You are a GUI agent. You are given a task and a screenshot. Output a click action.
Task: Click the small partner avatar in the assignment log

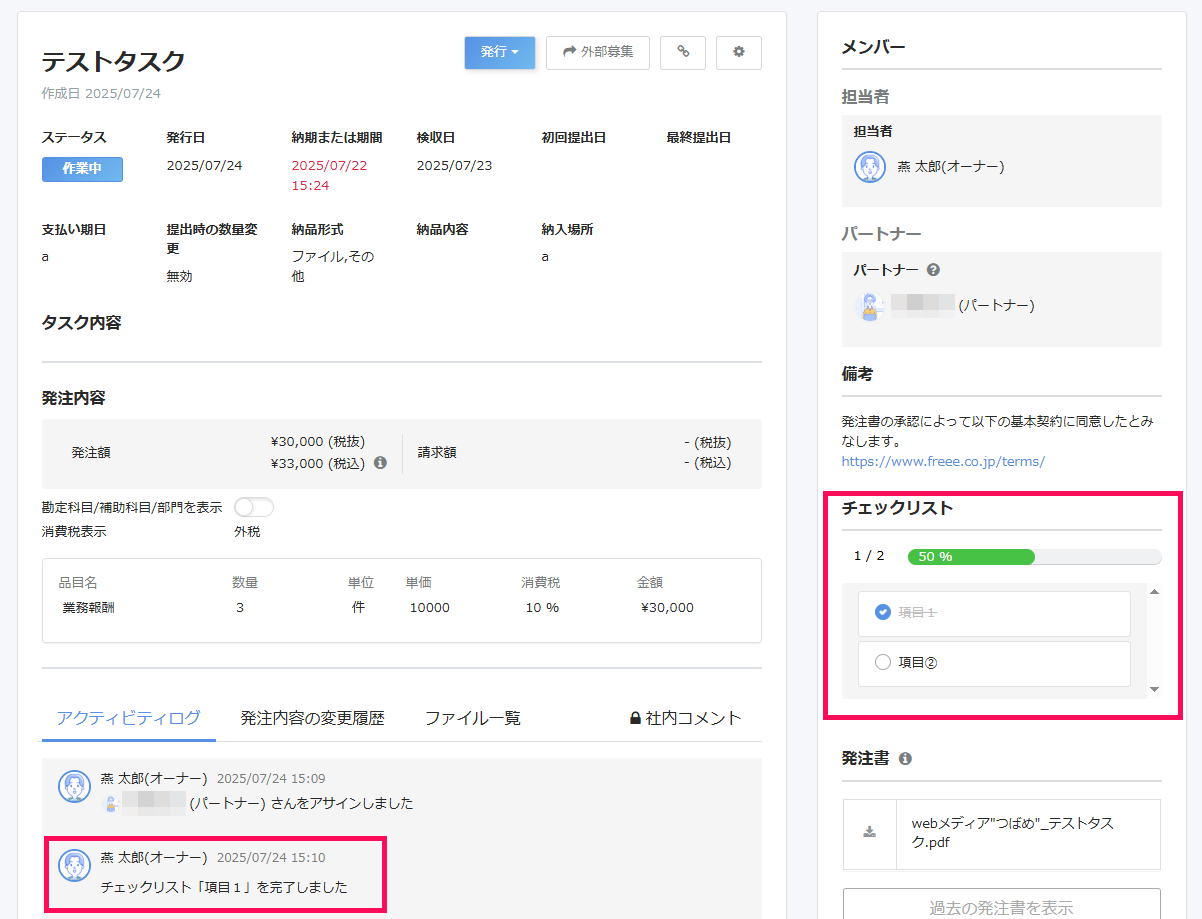[111, 803]
